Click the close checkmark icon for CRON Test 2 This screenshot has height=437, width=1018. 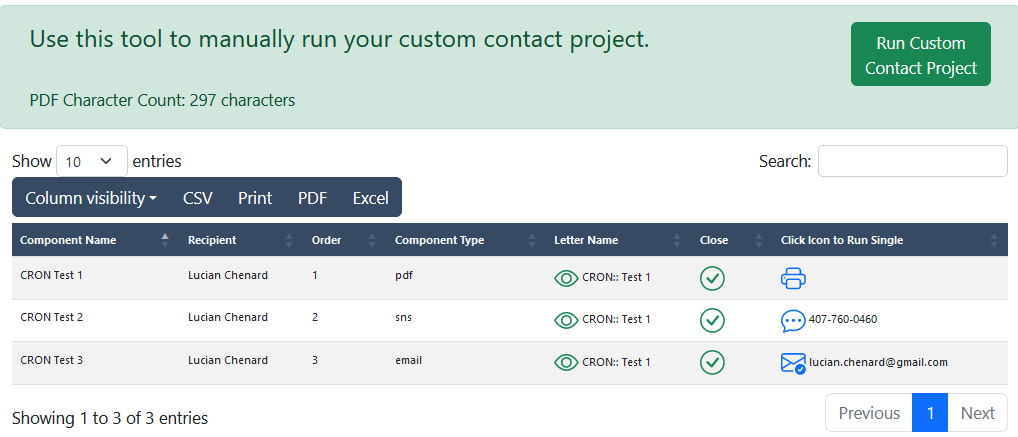click(x=712, y=320)
